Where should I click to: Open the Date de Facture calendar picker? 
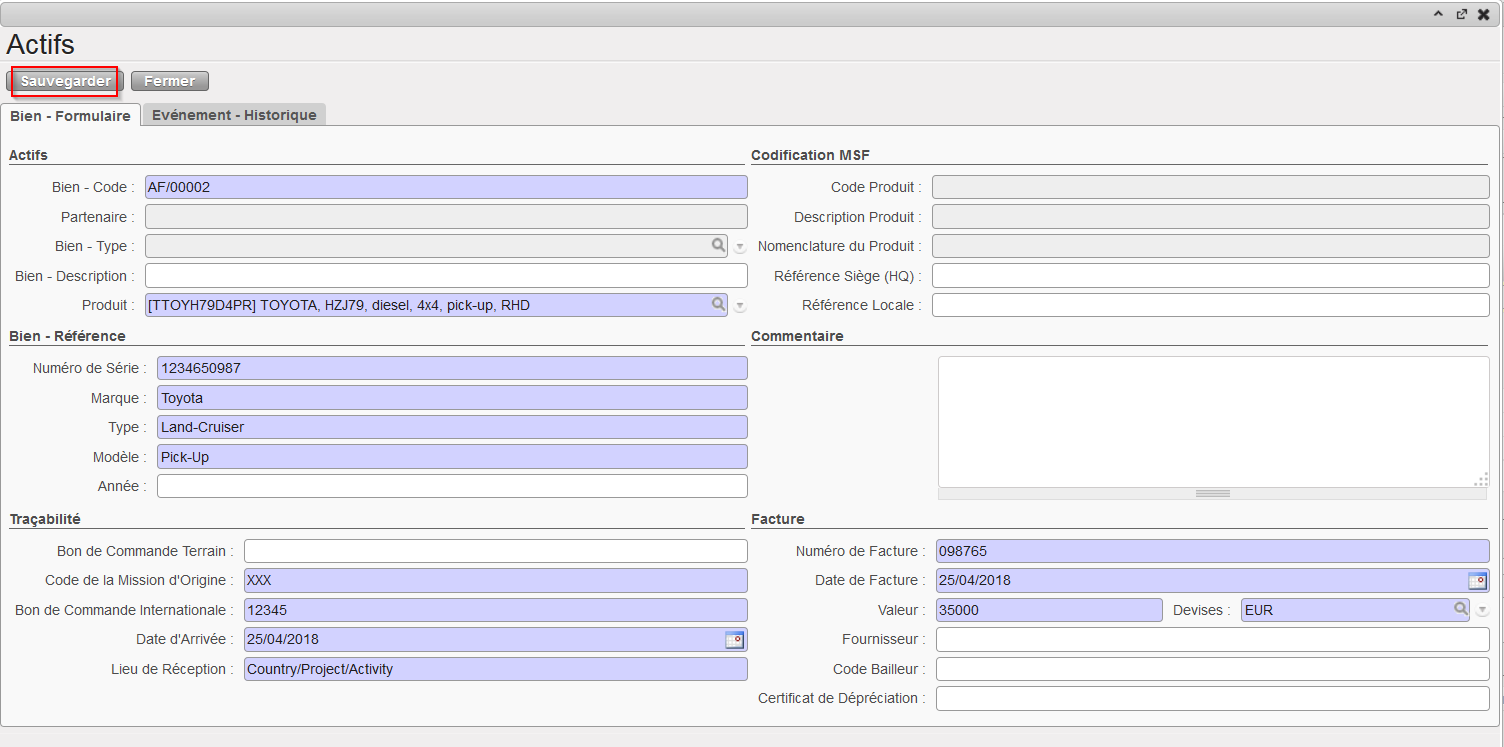coord(1477,581)
